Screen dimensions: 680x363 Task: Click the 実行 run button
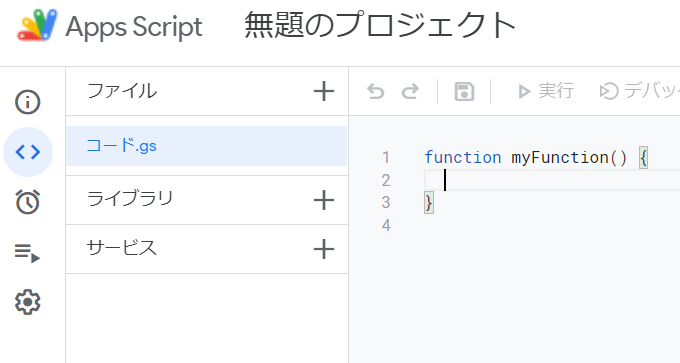click(x=546, y=91)
